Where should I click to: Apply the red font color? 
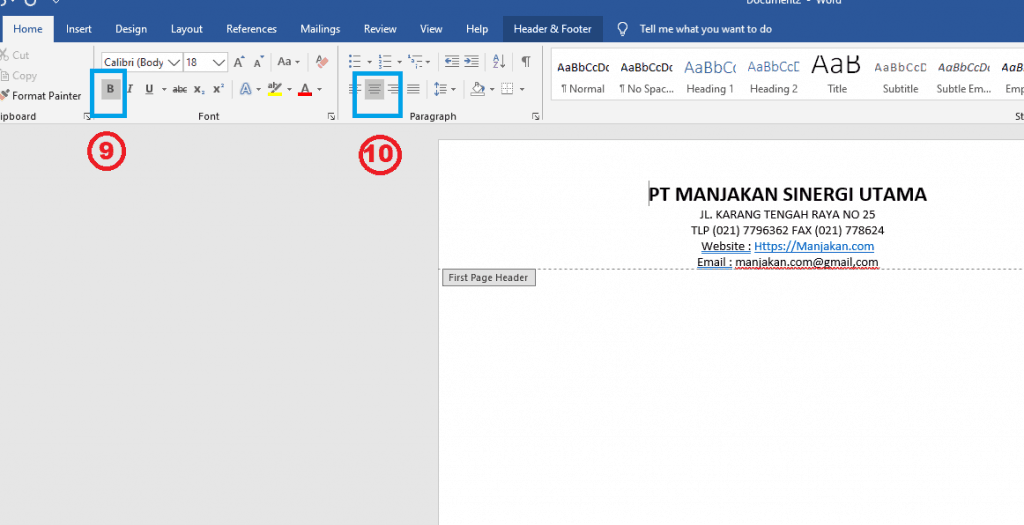pos(304,89)
